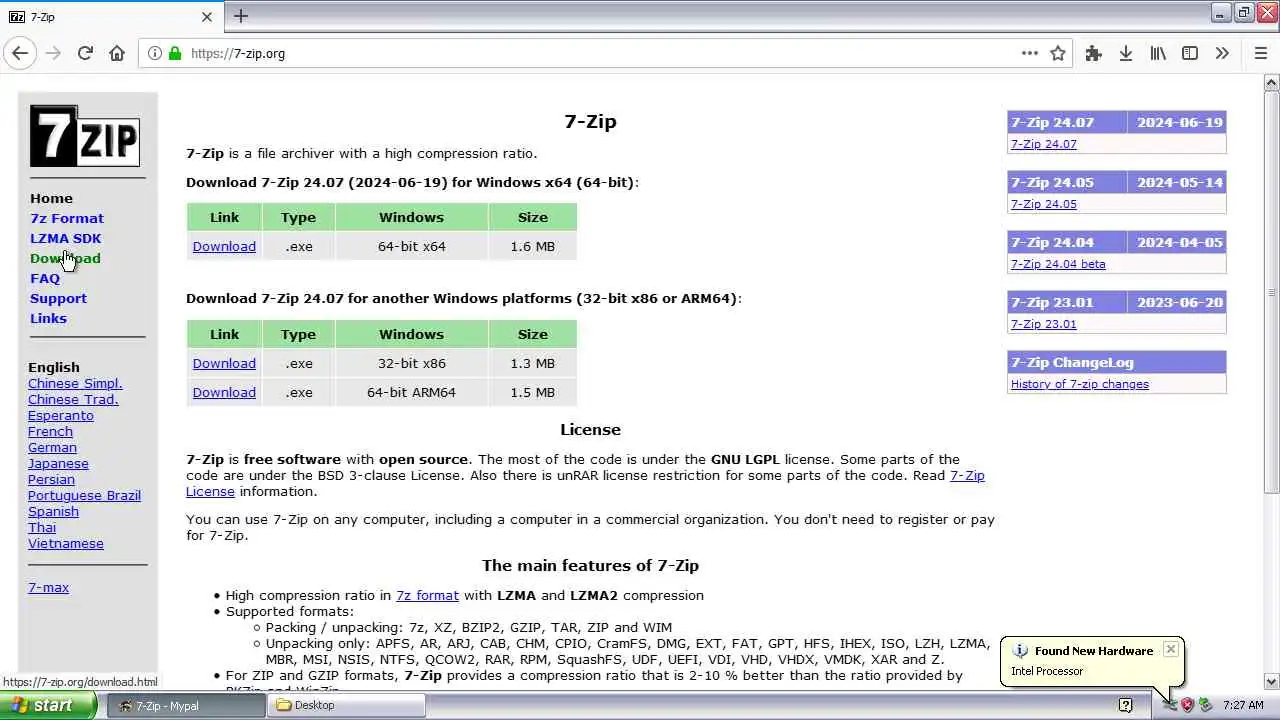Open the hamburger application menu
The height and width of the screenshot is (720, 1280).
1261,53
